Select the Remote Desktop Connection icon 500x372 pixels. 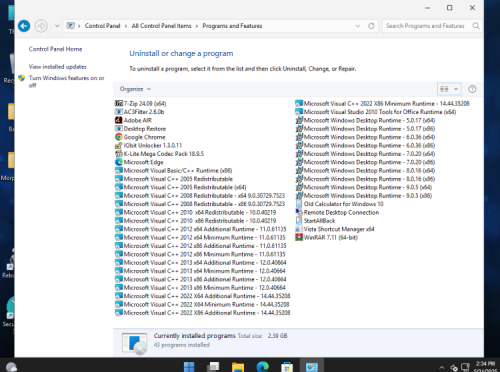(299, 212)
